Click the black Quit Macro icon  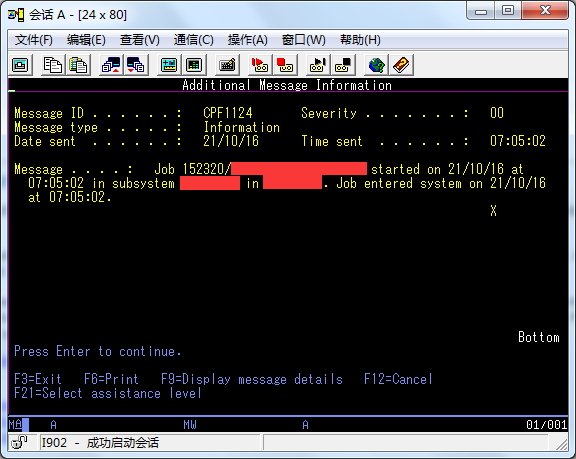click(x=343, y=65)
